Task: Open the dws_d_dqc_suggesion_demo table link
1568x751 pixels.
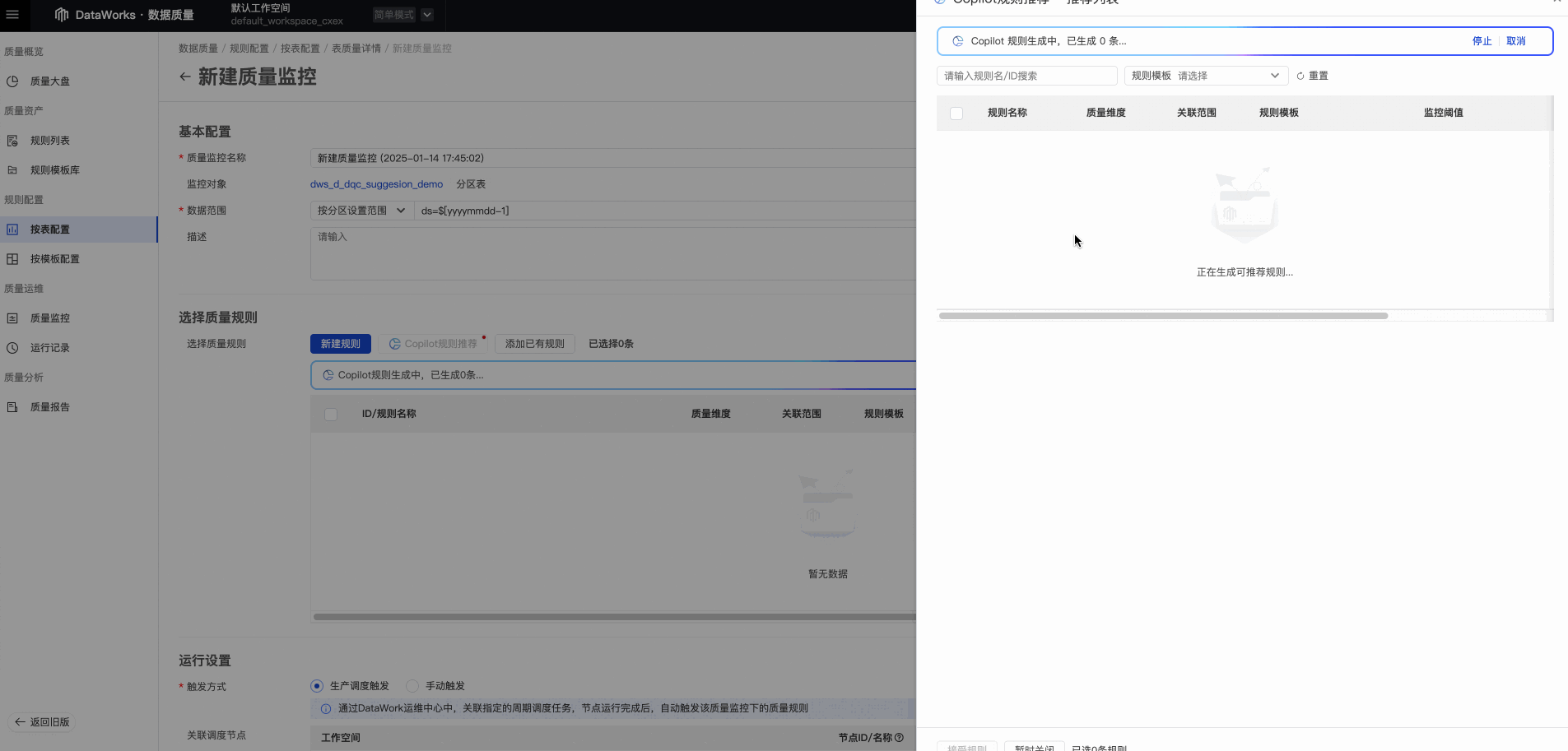Action: (376, 184)
